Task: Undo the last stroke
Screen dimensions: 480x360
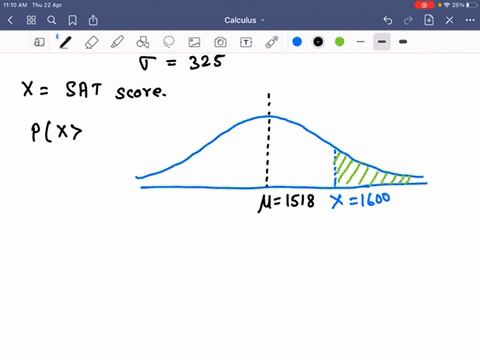Action: pos(388,20)
